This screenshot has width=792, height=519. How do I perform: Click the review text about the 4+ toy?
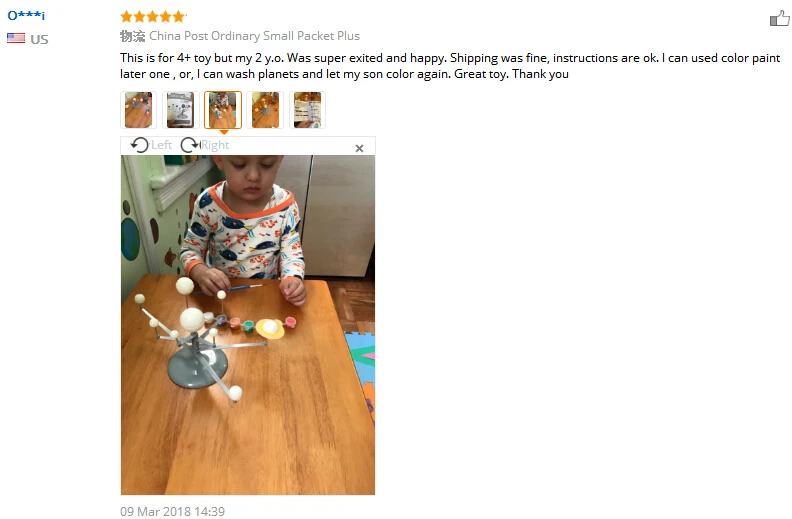coord(450,66)
